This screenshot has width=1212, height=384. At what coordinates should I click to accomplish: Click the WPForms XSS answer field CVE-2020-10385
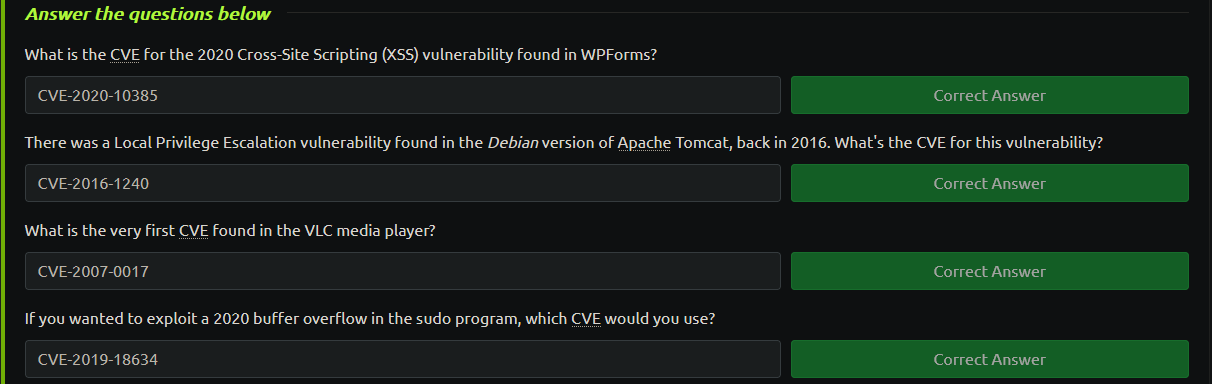point(403,95)
